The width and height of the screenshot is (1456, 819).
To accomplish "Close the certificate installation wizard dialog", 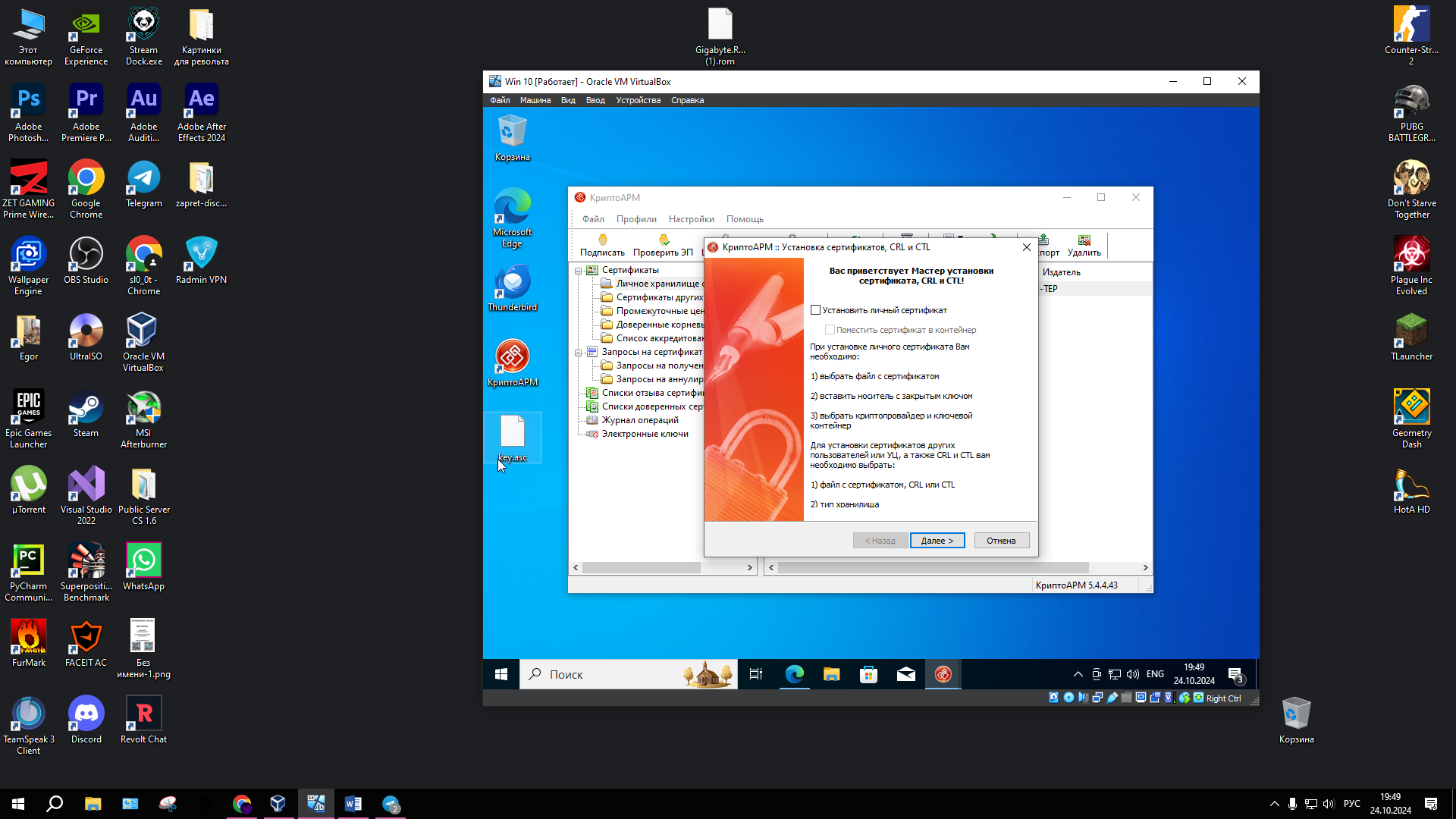I will tap(1026, 247).
